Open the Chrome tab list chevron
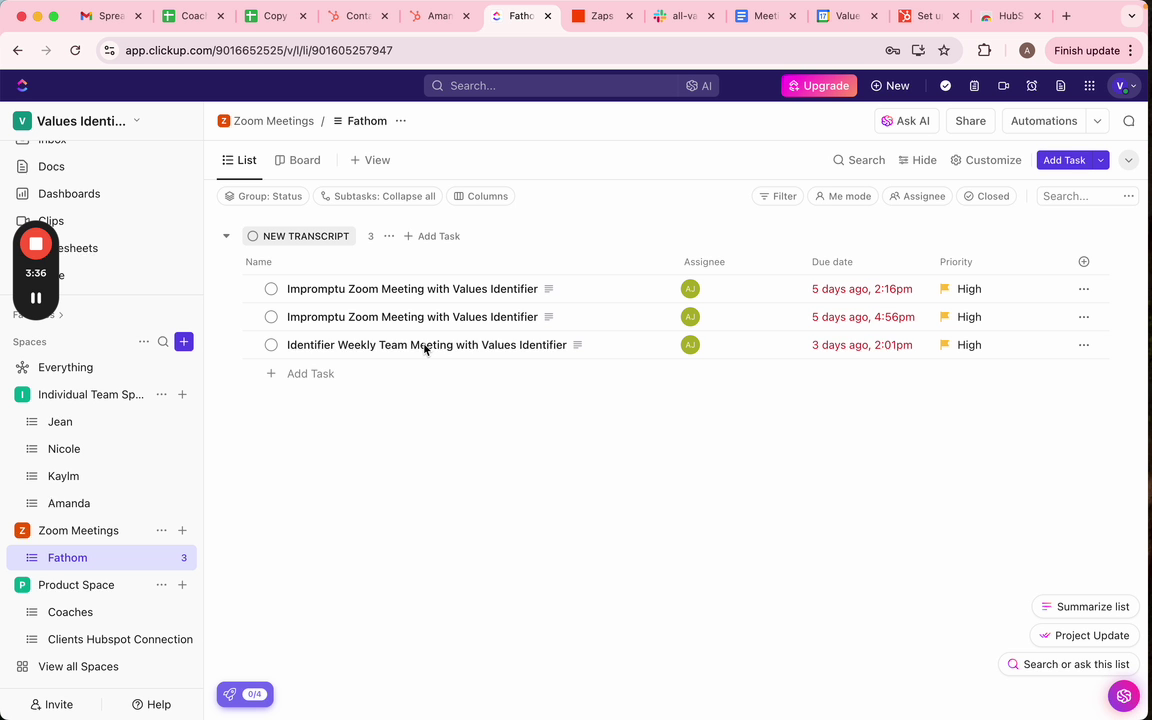Viewport: 1152px width, 720px height. tap(1132, 16)
